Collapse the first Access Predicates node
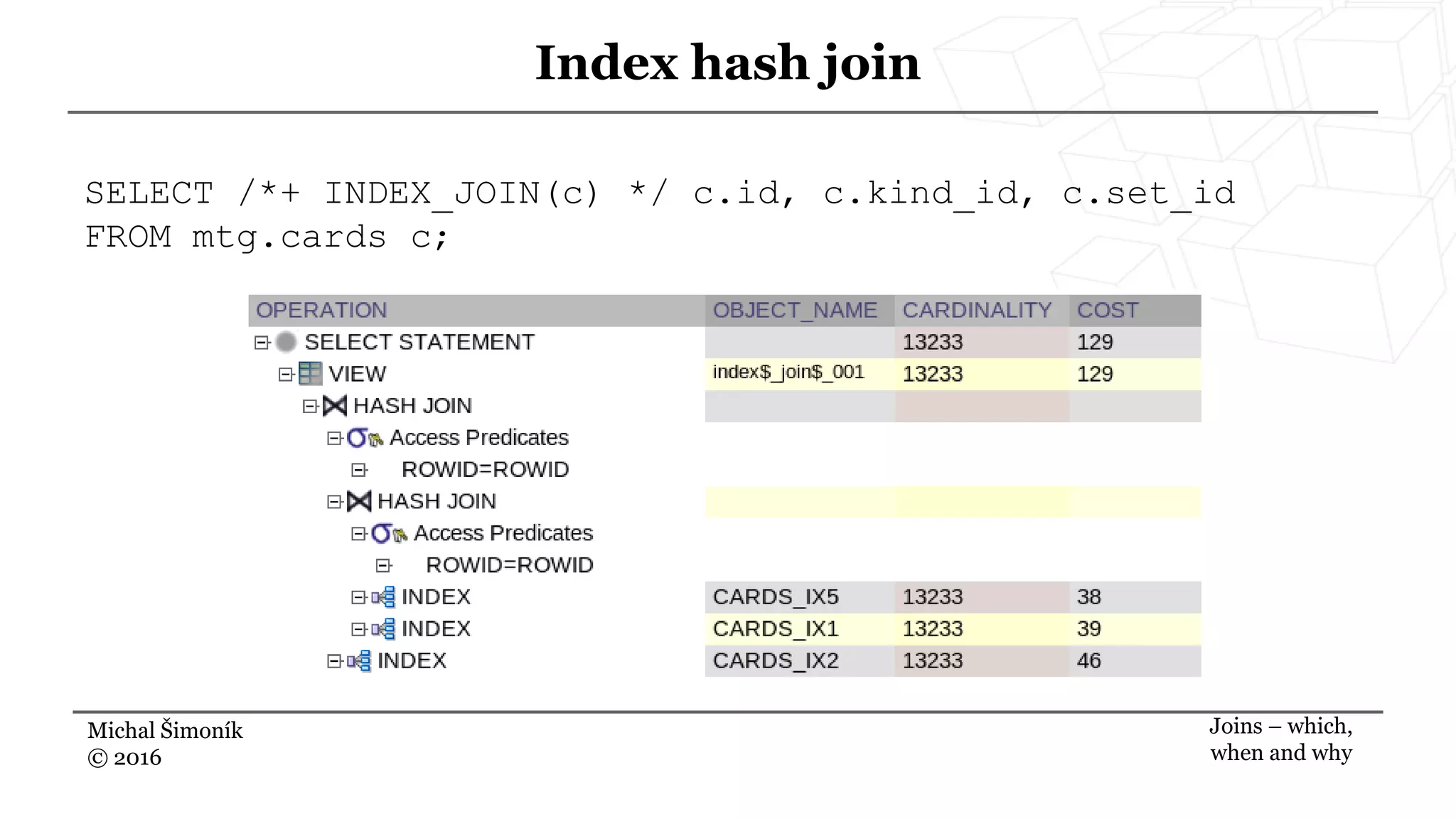Viewport: 1456px width, 819px height. coord(334,438)
